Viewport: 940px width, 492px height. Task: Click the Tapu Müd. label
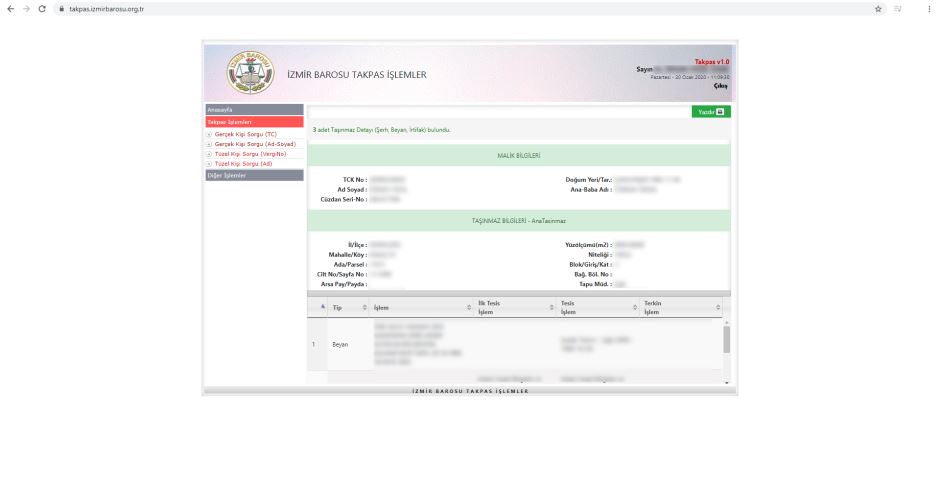pos(595,284)
